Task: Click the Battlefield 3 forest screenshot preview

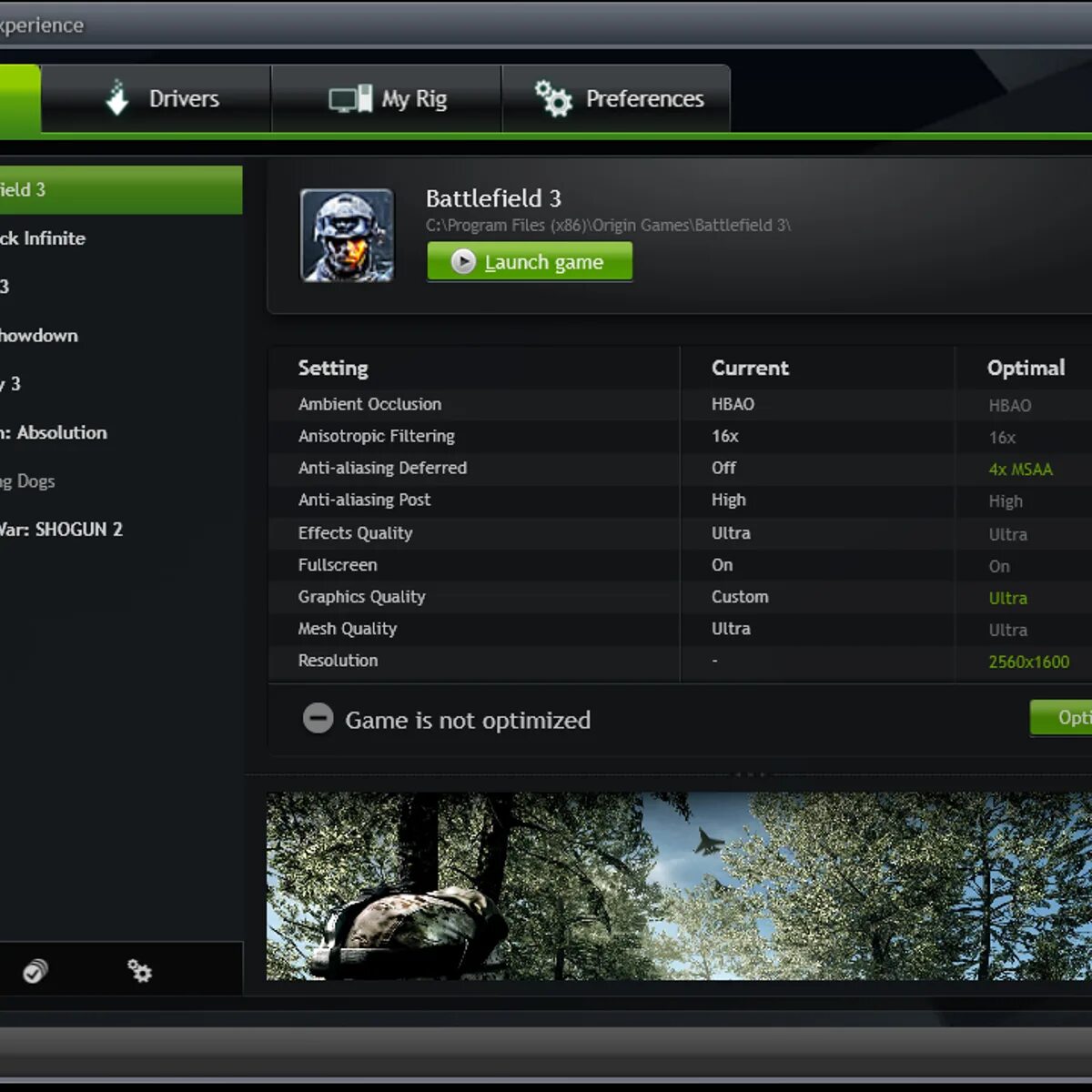Action: (679, 885)
